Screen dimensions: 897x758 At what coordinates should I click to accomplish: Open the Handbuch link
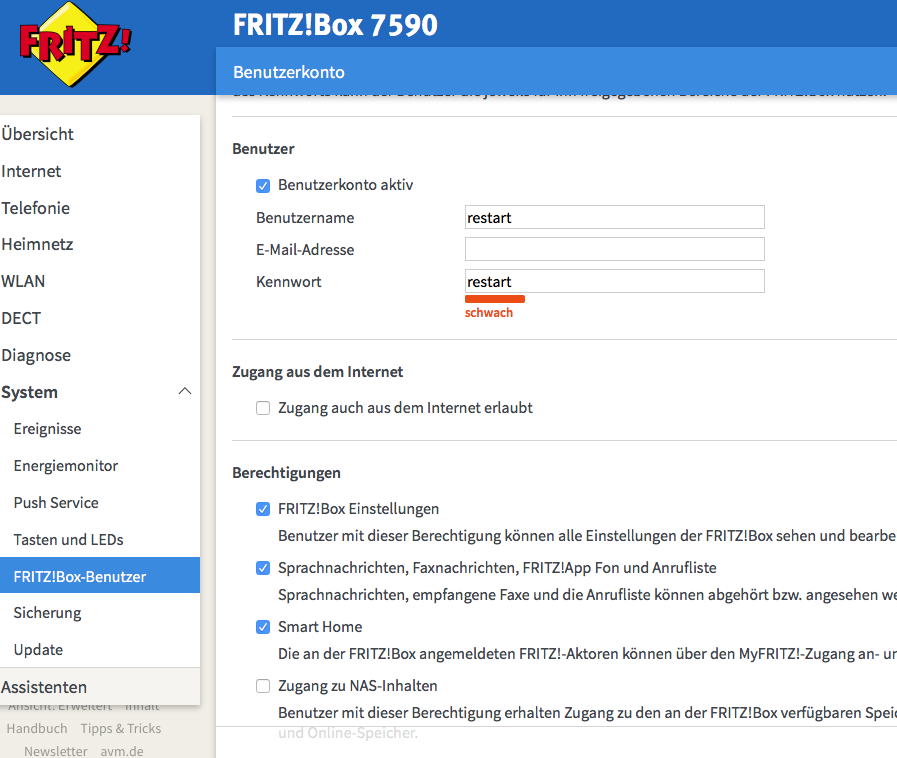(x=37, y=728)
